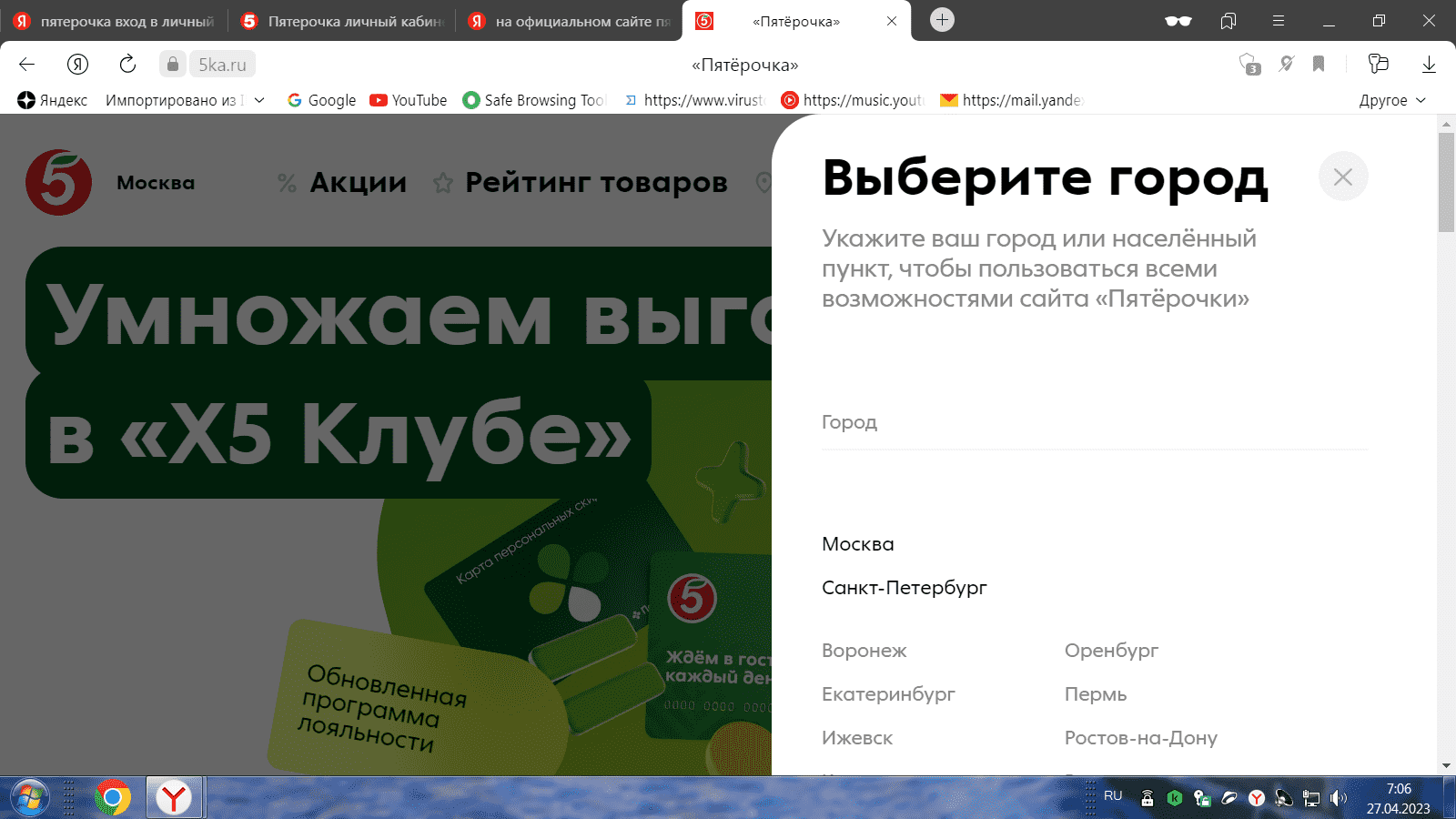
Task: Close the city selection panel
Action: coord(1343,177)
